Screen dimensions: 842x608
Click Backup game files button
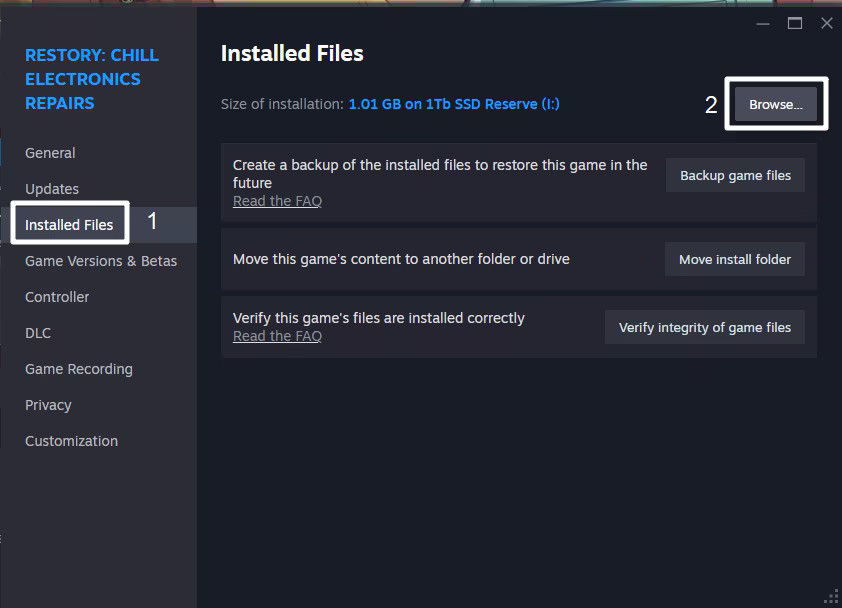point(735,175)
